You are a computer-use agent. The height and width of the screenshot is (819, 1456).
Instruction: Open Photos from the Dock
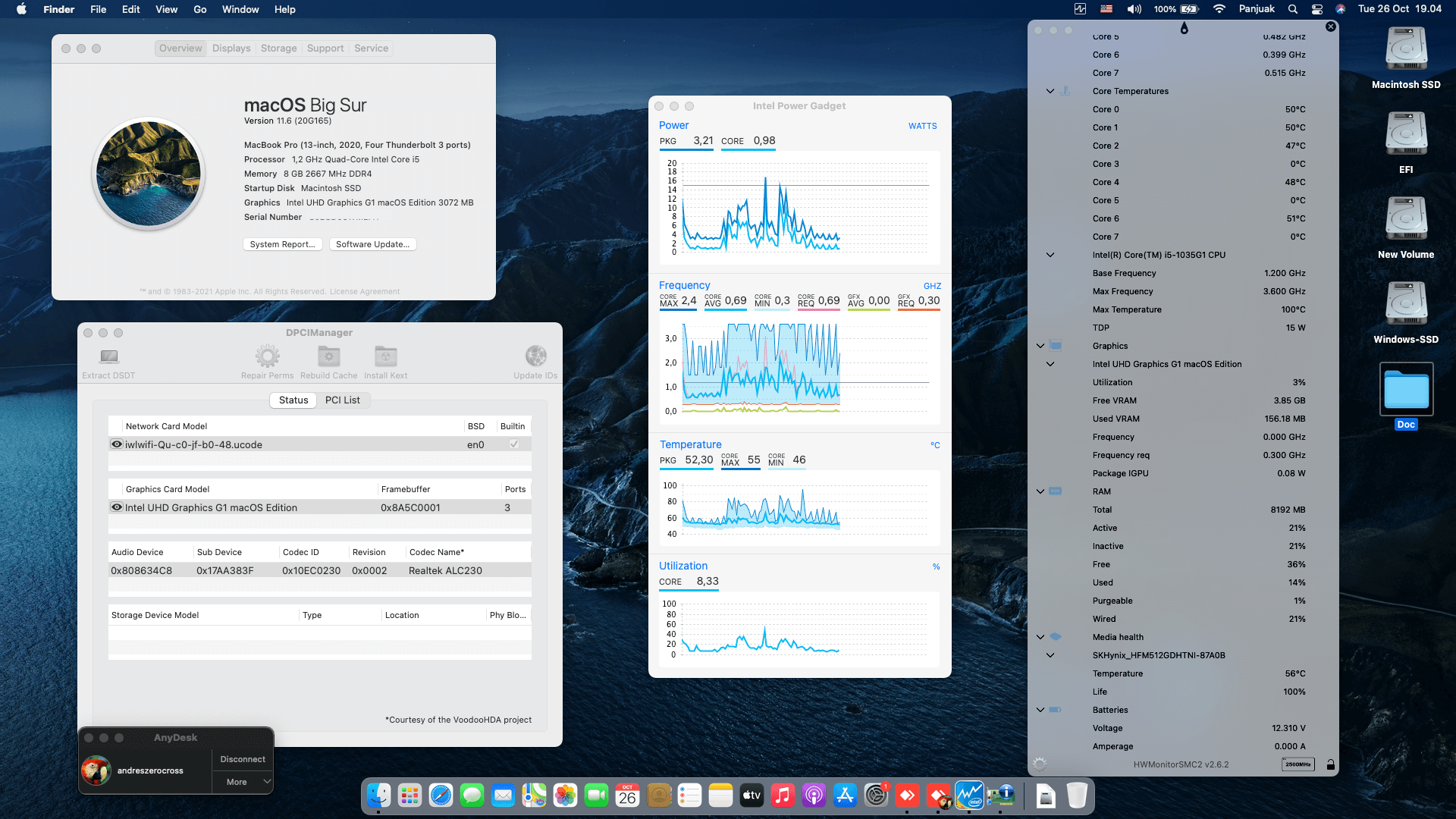(565, 795)
